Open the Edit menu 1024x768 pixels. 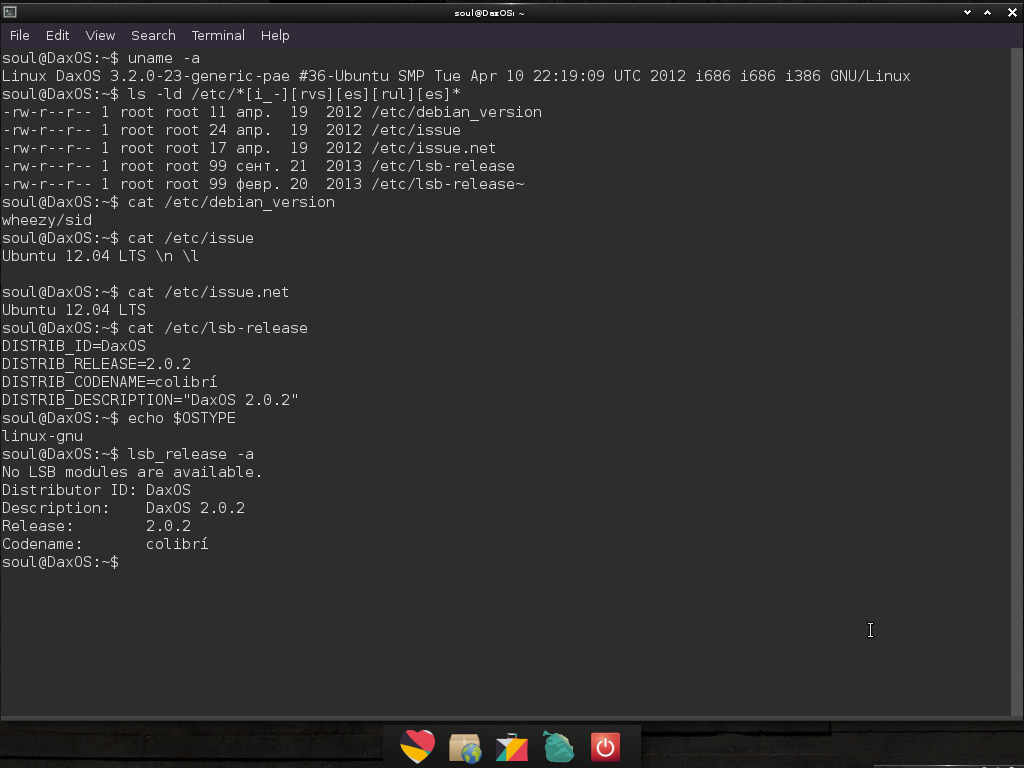tap(57, 35)
